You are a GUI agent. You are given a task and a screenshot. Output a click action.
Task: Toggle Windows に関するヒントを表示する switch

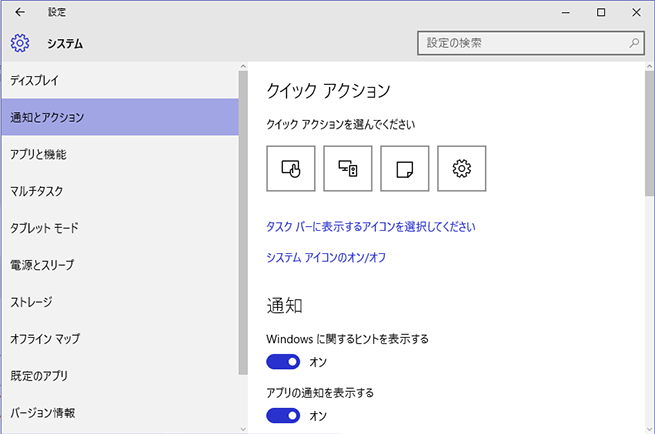tap(283, 362)
